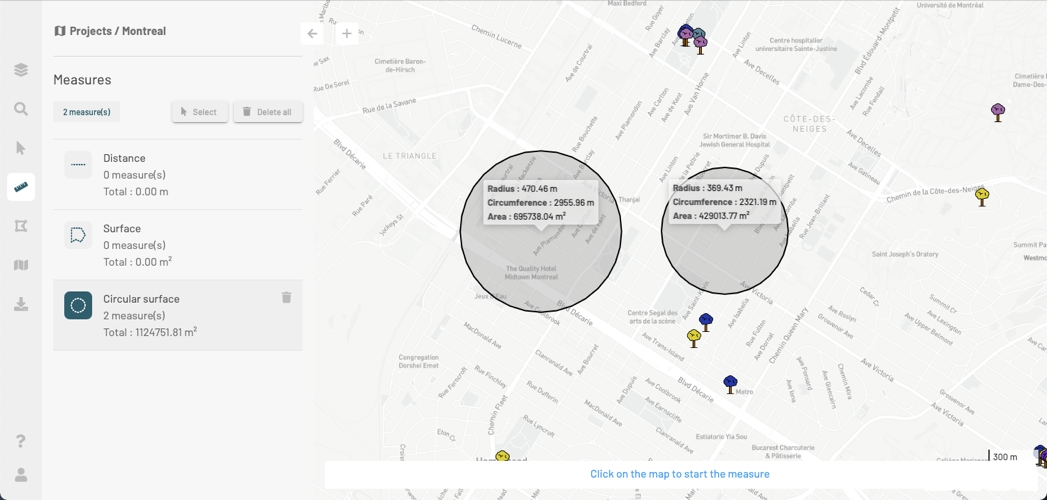Open the polygon drawing tool icon
This screenshot has width=1047, height=500.
[x=21, y=226]
